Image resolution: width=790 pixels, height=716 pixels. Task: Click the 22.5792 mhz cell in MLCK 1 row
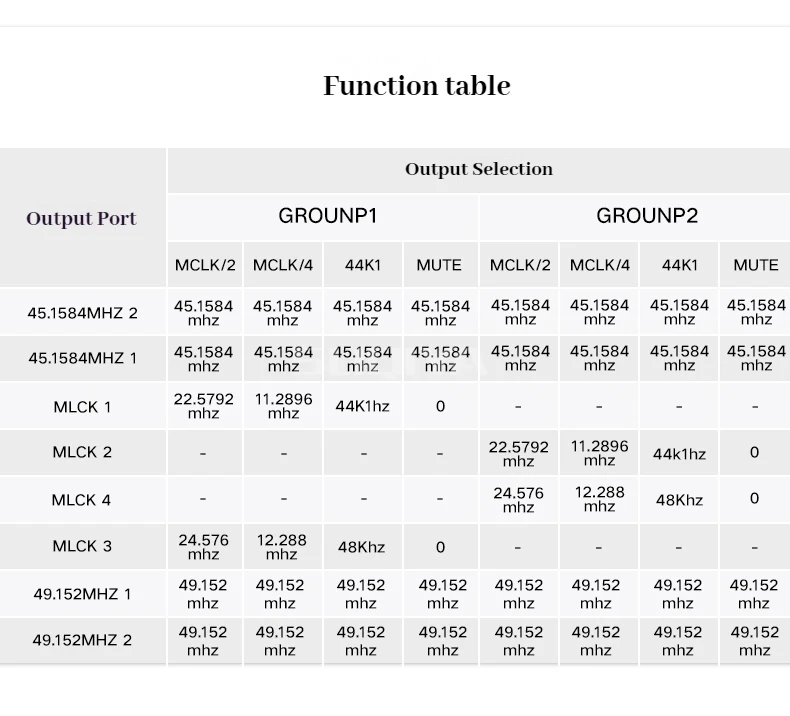click(203, 406)
